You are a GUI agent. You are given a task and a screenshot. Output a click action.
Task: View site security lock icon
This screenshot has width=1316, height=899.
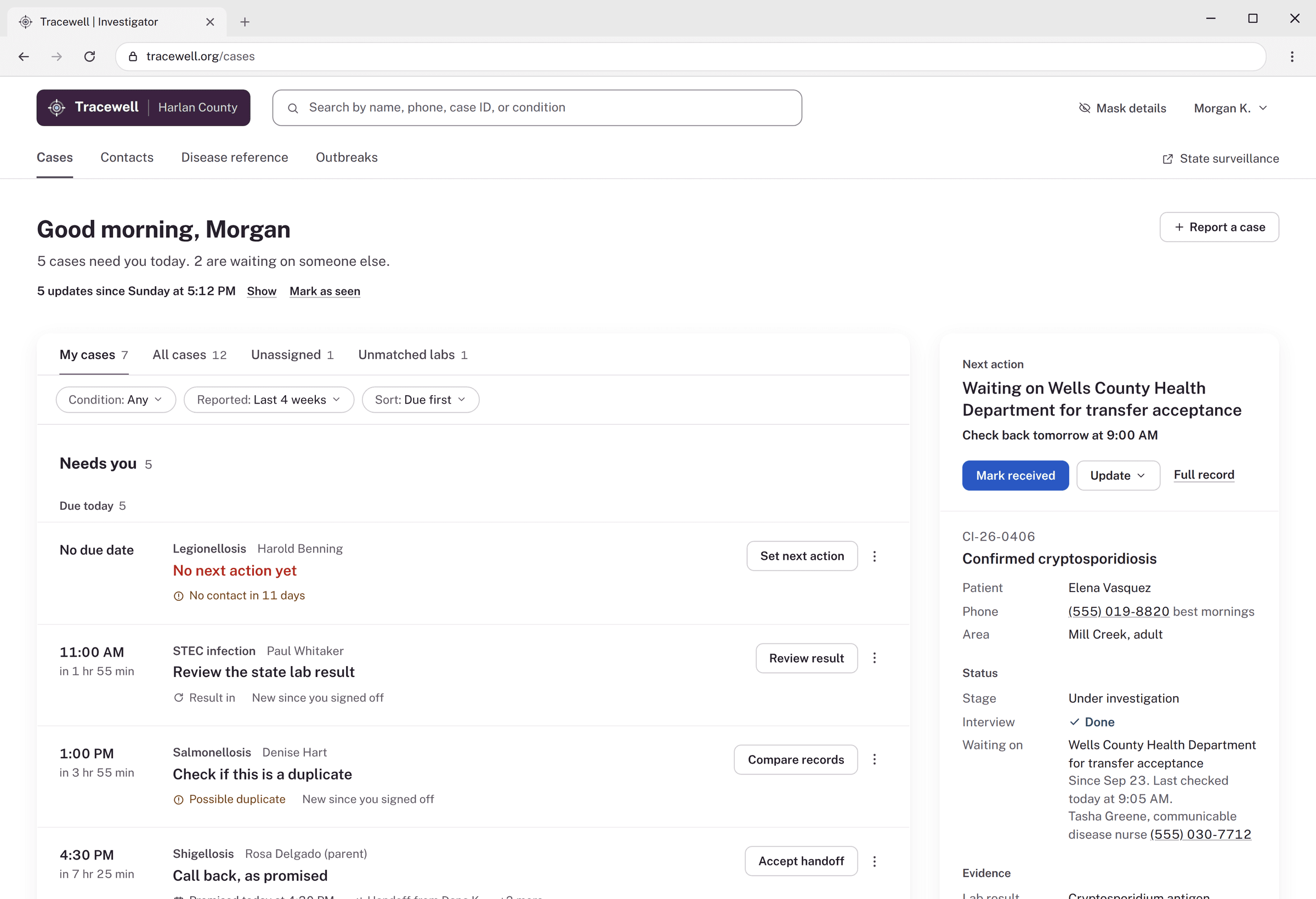click(133, 56)
